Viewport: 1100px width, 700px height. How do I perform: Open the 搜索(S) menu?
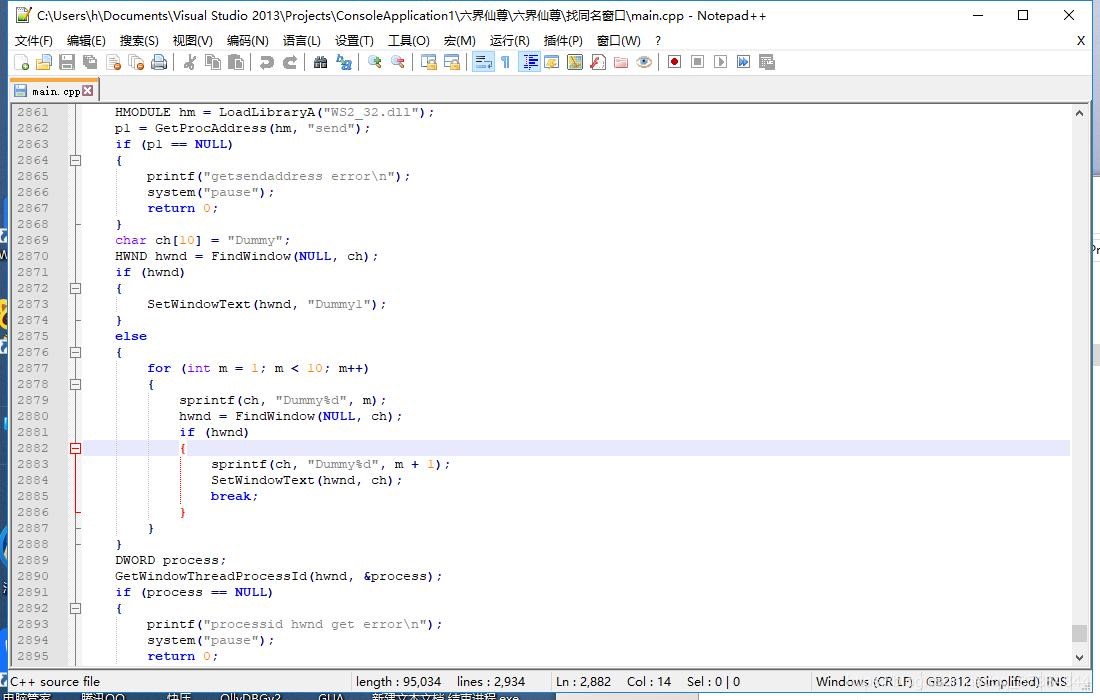click(x=139, y=41)
